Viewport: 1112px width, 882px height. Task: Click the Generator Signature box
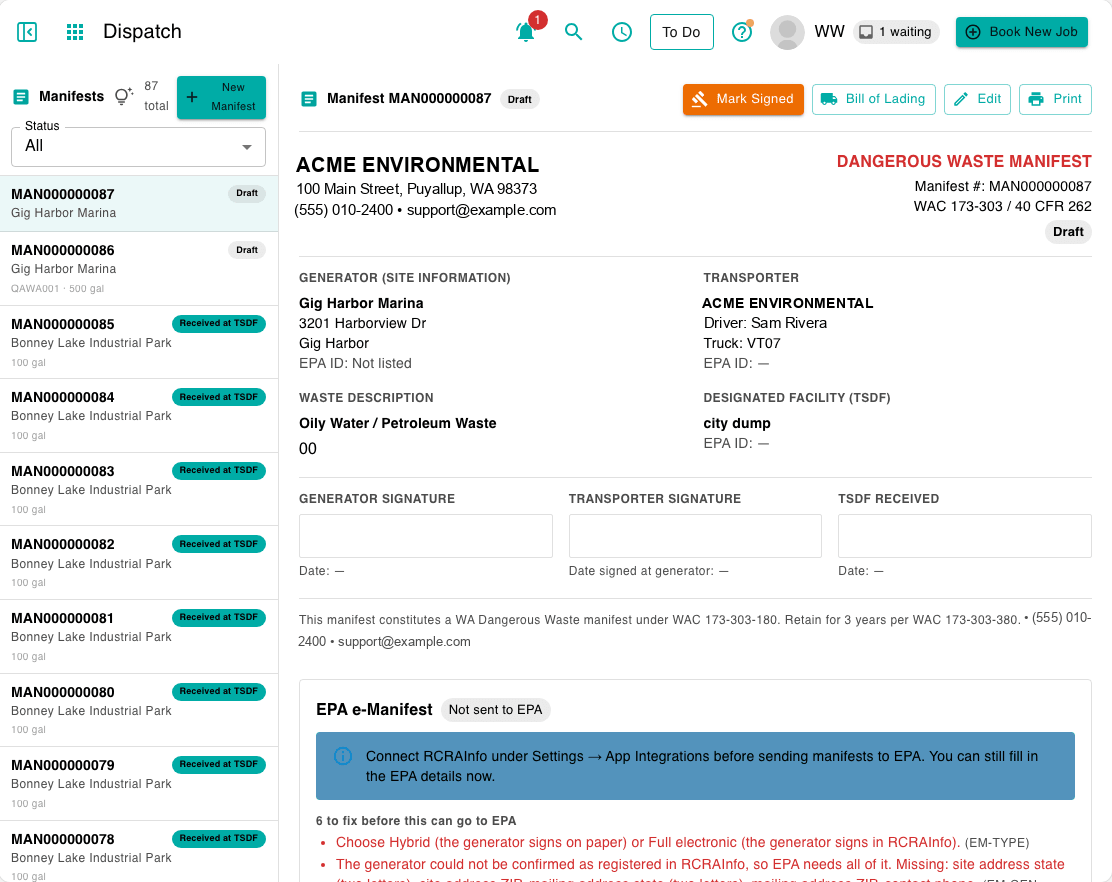click(x=426, y=536)
